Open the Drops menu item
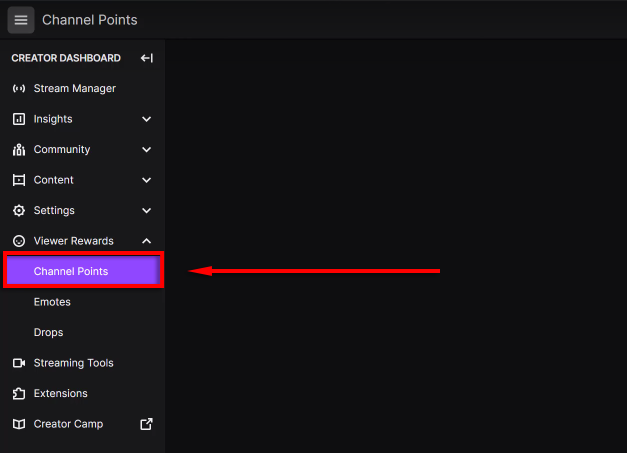The height and width of the screenshot is (453, 627). tap(48, 332)
